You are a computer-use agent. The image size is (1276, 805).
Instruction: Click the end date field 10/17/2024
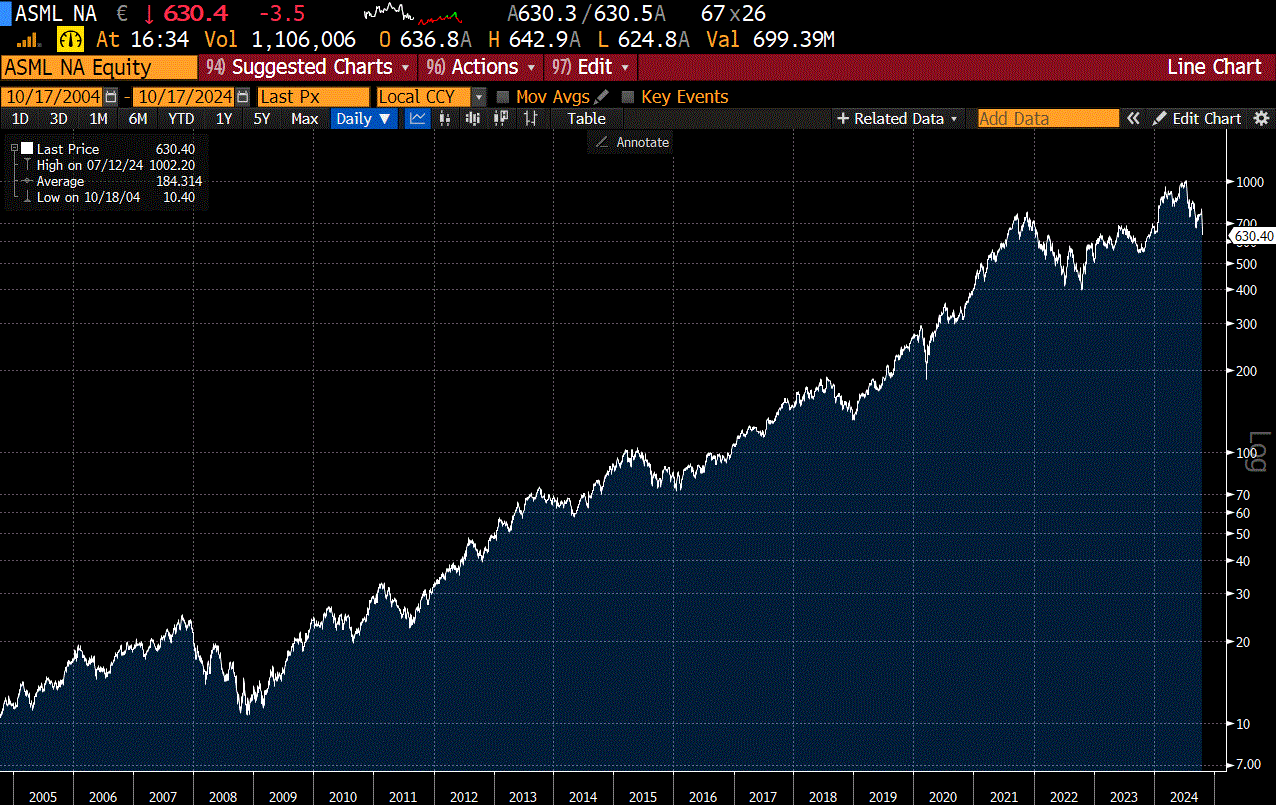[x=184, y=97]
